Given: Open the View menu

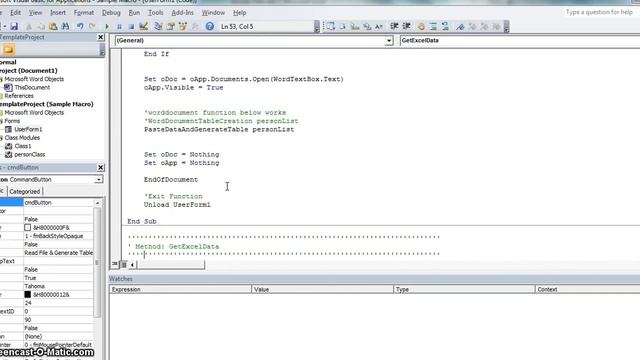Looking at the screenshot, I should click(x=35, y=13).
